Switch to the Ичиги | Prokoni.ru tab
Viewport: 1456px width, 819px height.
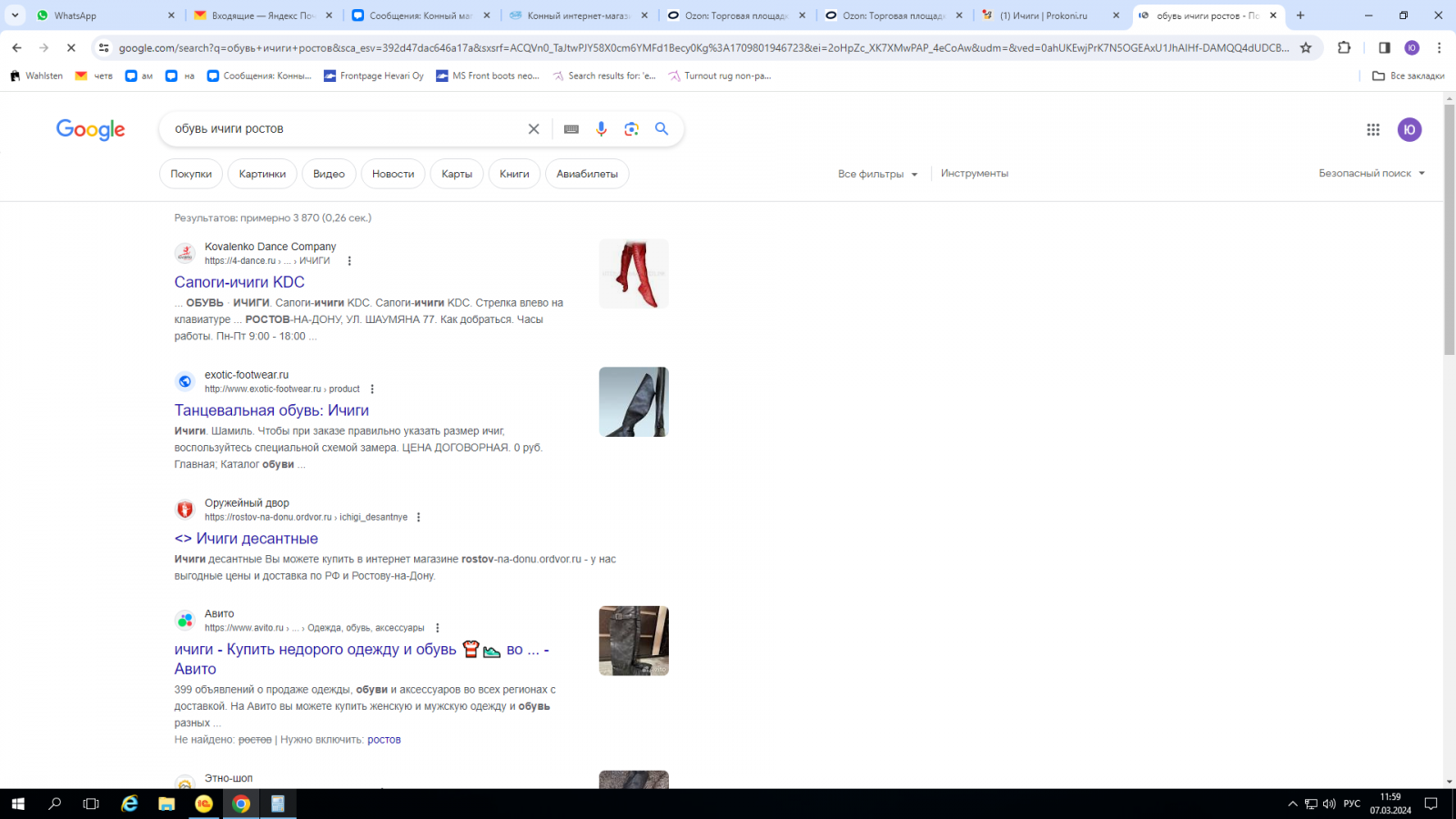pos(1051,15)
